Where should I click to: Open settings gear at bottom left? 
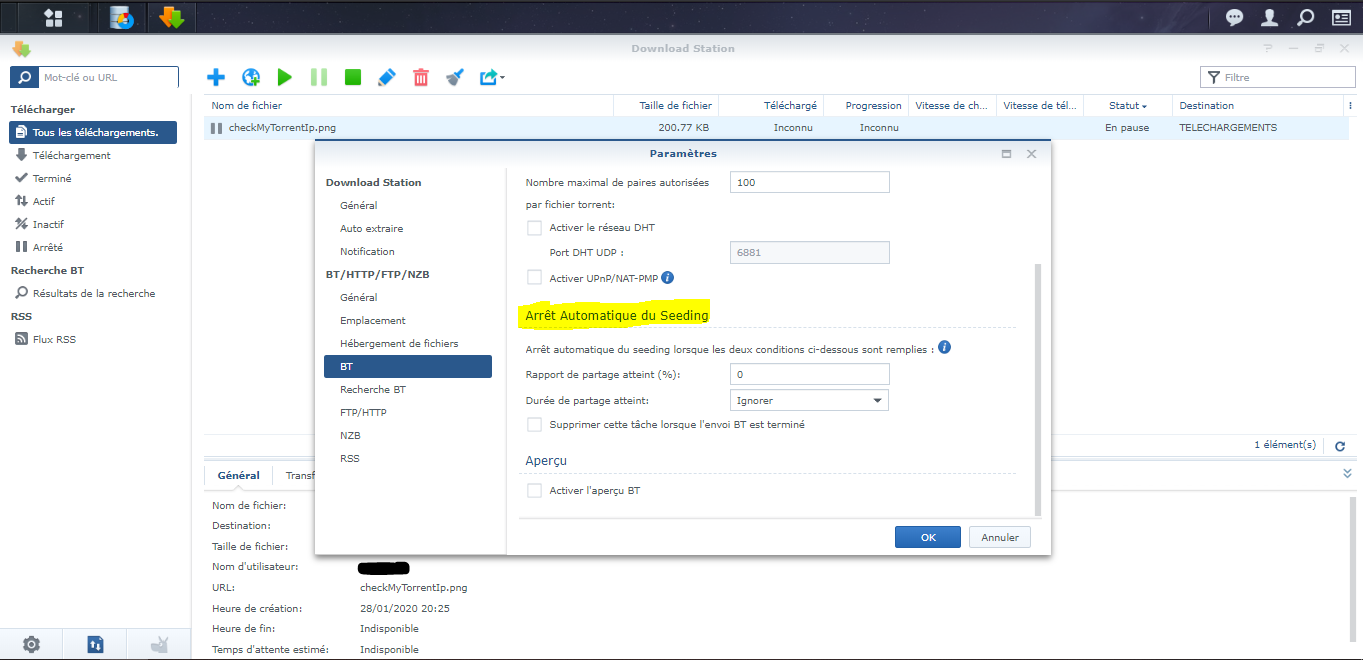tap(32, 645)
